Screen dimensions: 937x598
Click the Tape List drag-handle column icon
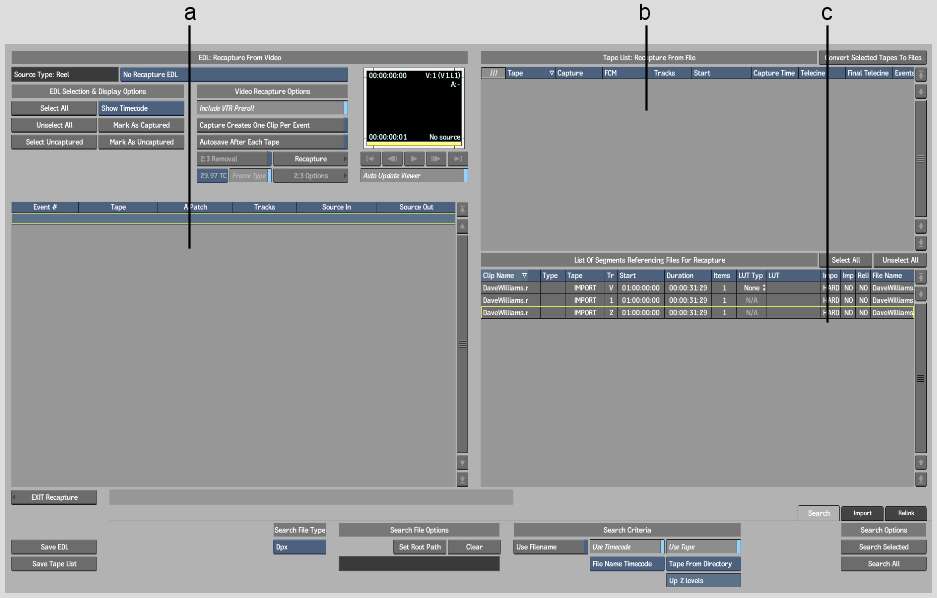pos(493,73)
